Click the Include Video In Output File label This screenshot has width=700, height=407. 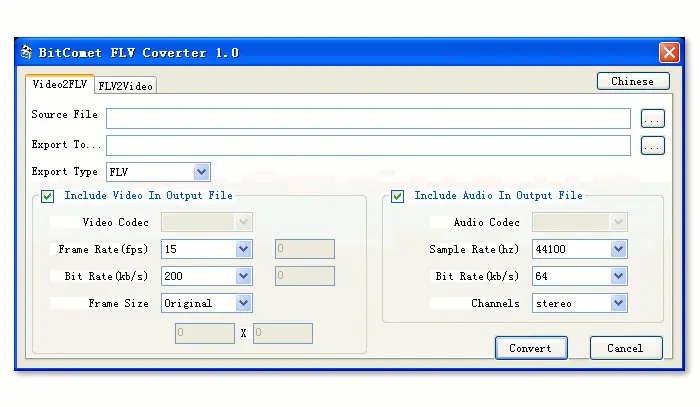click(x=149, y=195)
